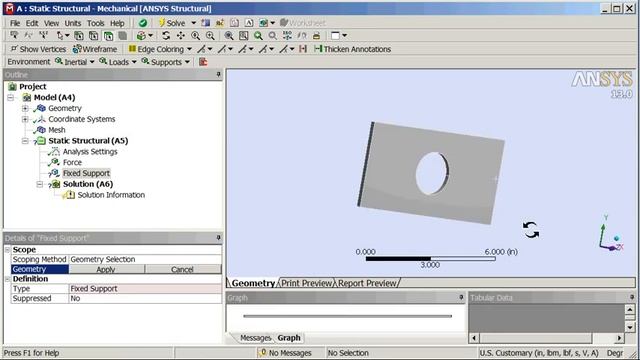Viewport: 640px width, 360px height.
Task: Open the Units menu
Action: point(73,23)
